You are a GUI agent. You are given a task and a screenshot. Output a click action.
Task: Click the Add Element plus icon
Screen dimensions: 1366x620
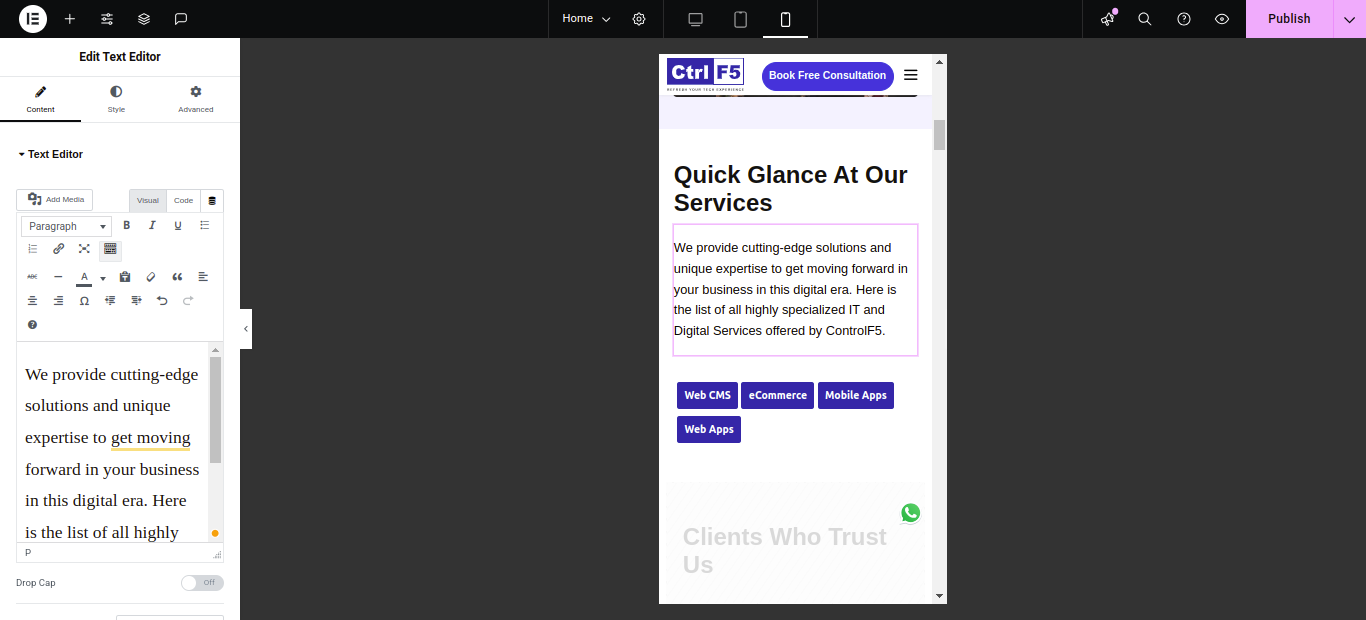(x=70, y=19)
